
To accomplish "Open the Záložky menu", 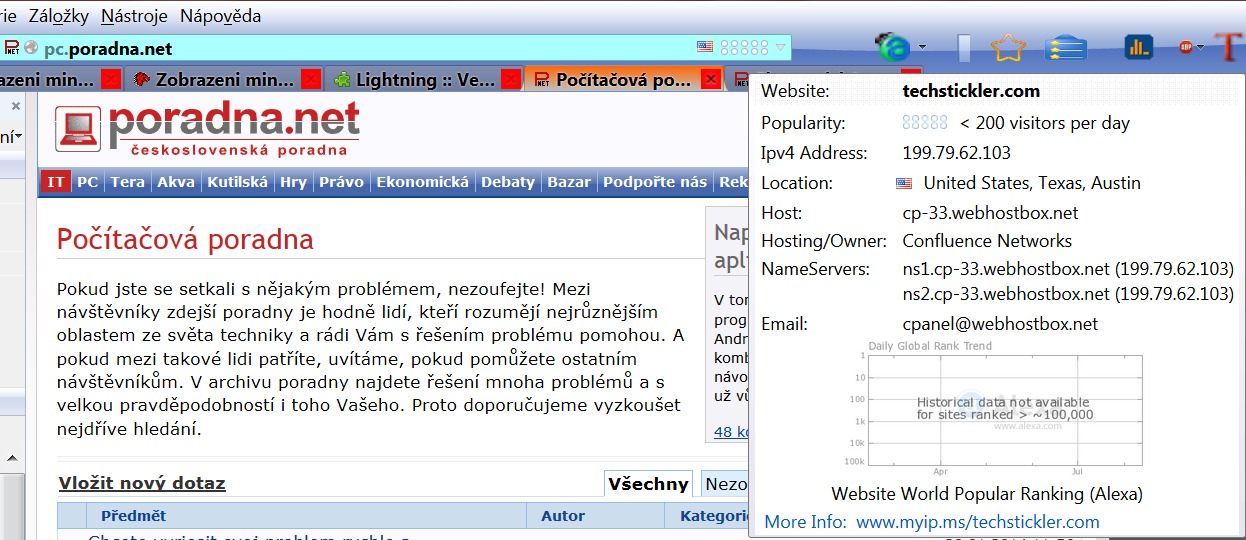I will coord(59,16).
